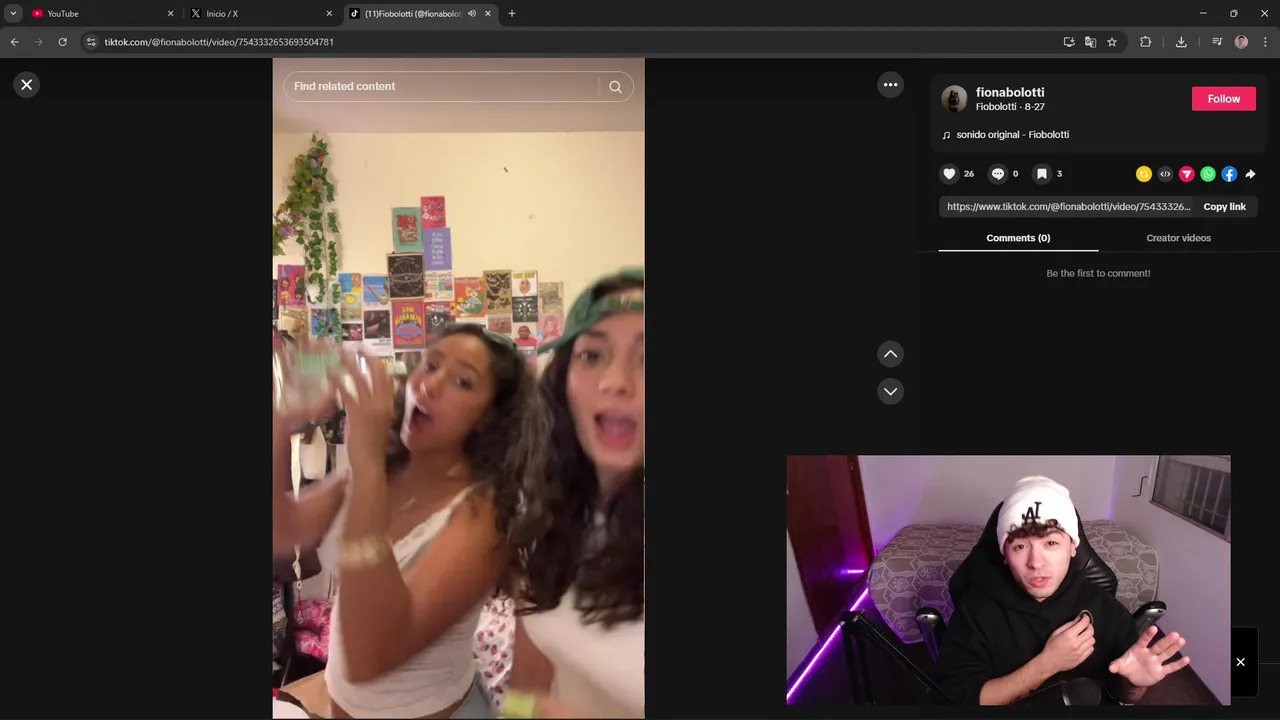
Task: View site information icon in address bar
Action: (91, 42)
